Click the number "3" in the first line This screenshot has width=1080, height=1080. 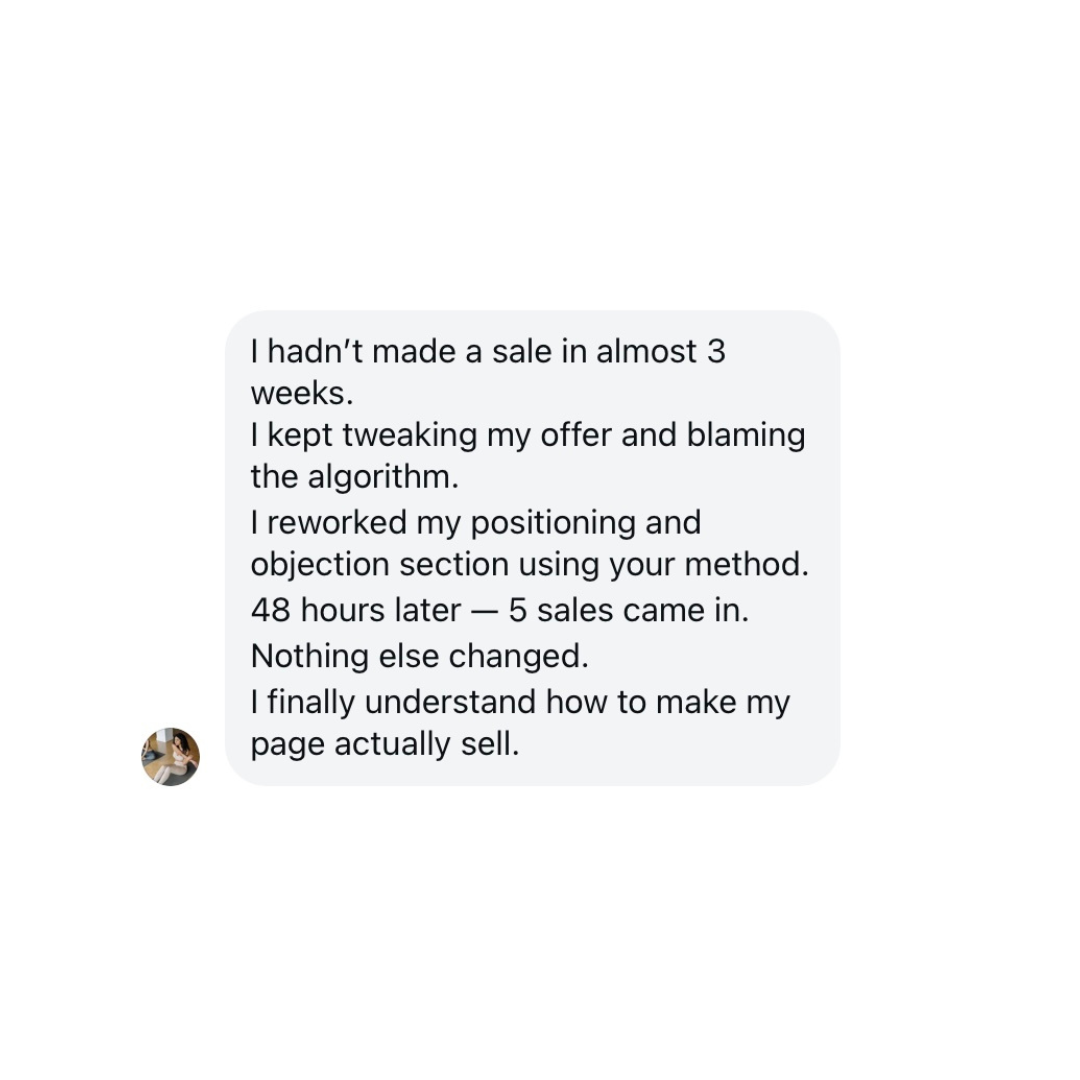coord(715,352)
